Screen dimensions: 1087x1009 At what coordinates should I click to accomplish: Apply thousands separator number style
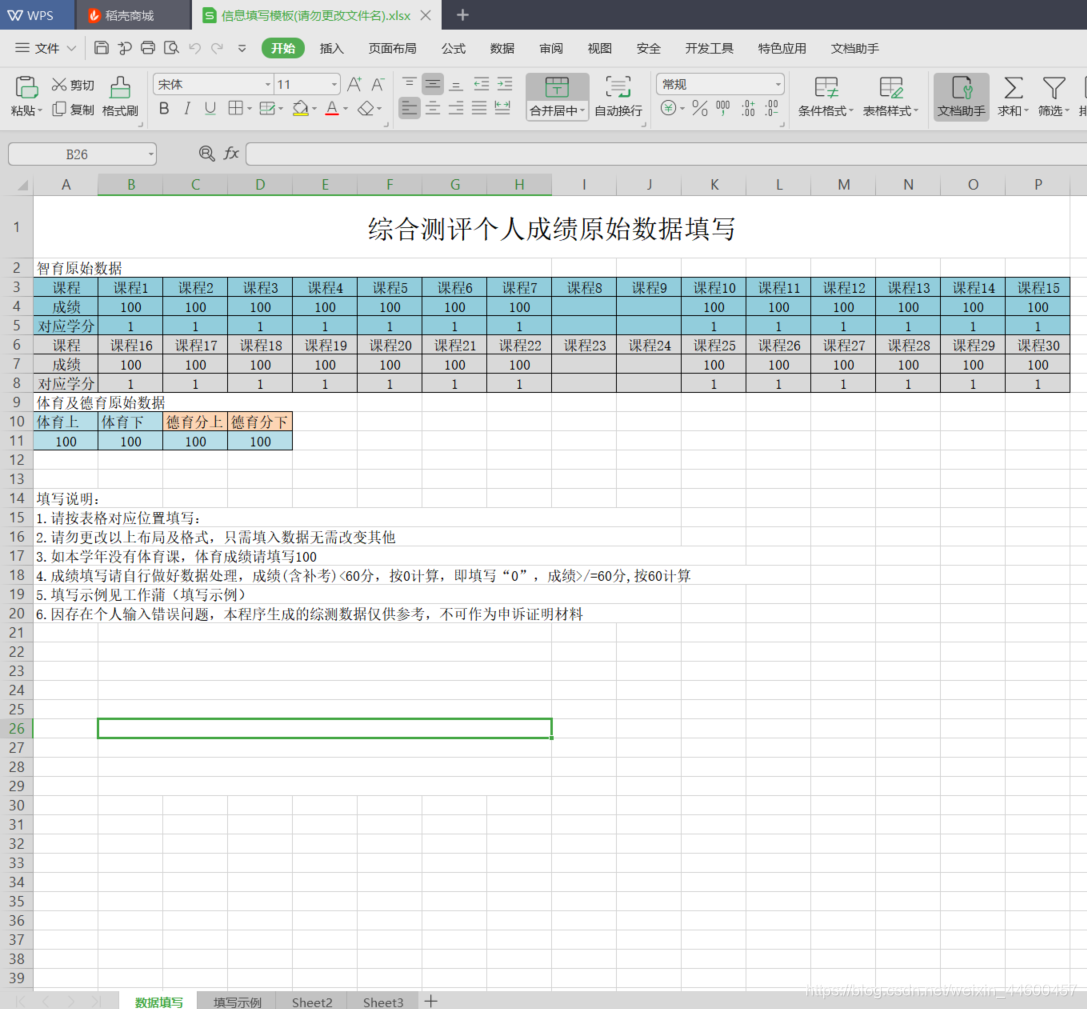coord(723,108)
